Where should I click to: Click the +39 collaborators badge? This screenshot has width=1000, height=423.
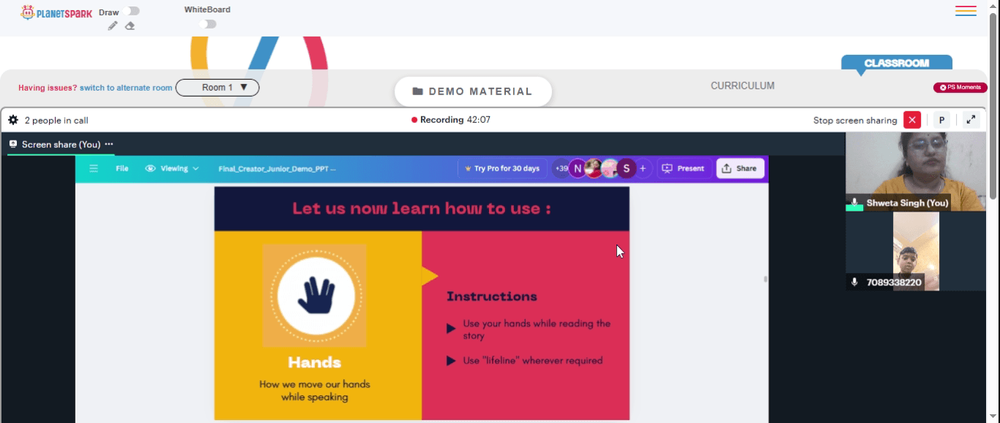(x=561, y=168)
